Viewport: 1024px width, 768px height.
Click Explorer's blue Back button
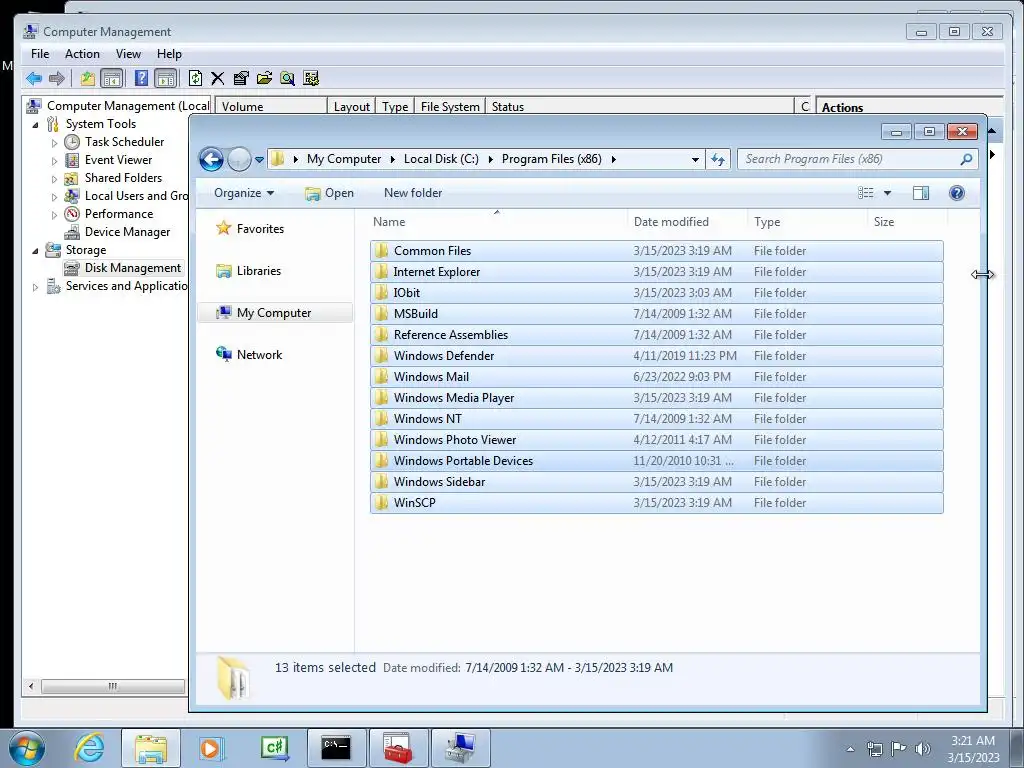pos(211,159)
